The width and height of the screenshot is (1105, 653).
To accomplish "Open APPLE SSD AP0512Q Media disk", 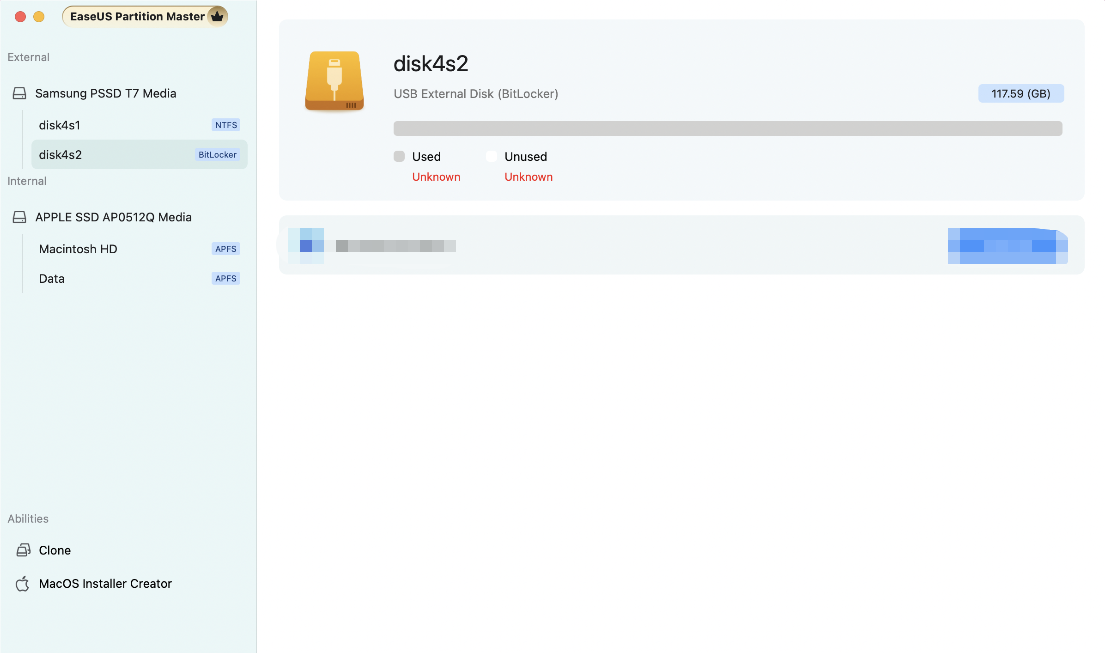I will point(113,217).
